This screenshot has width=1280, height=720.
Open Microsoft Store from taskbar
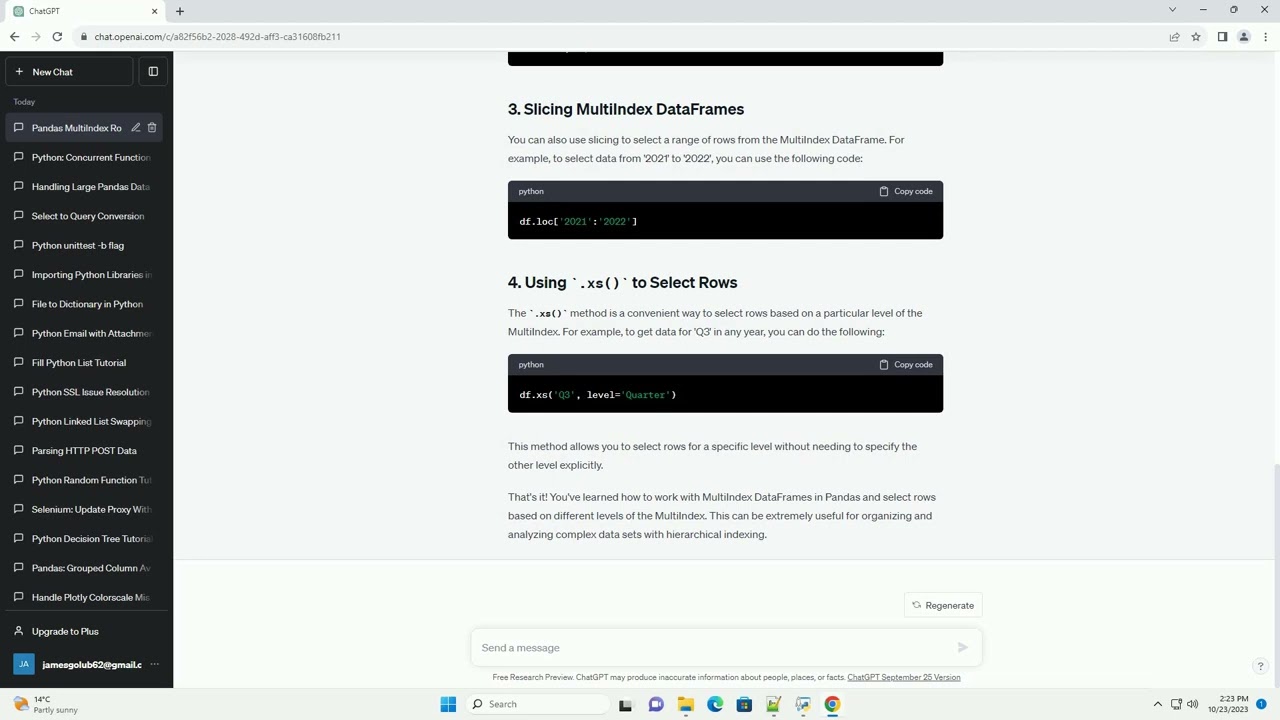coord(744,704)
